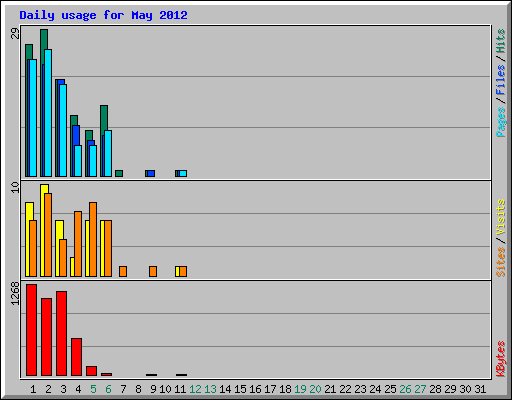This screenshot has height=400, width=512.
Task: Click the red KBytes bar for day 3
Action: [61, 334]
